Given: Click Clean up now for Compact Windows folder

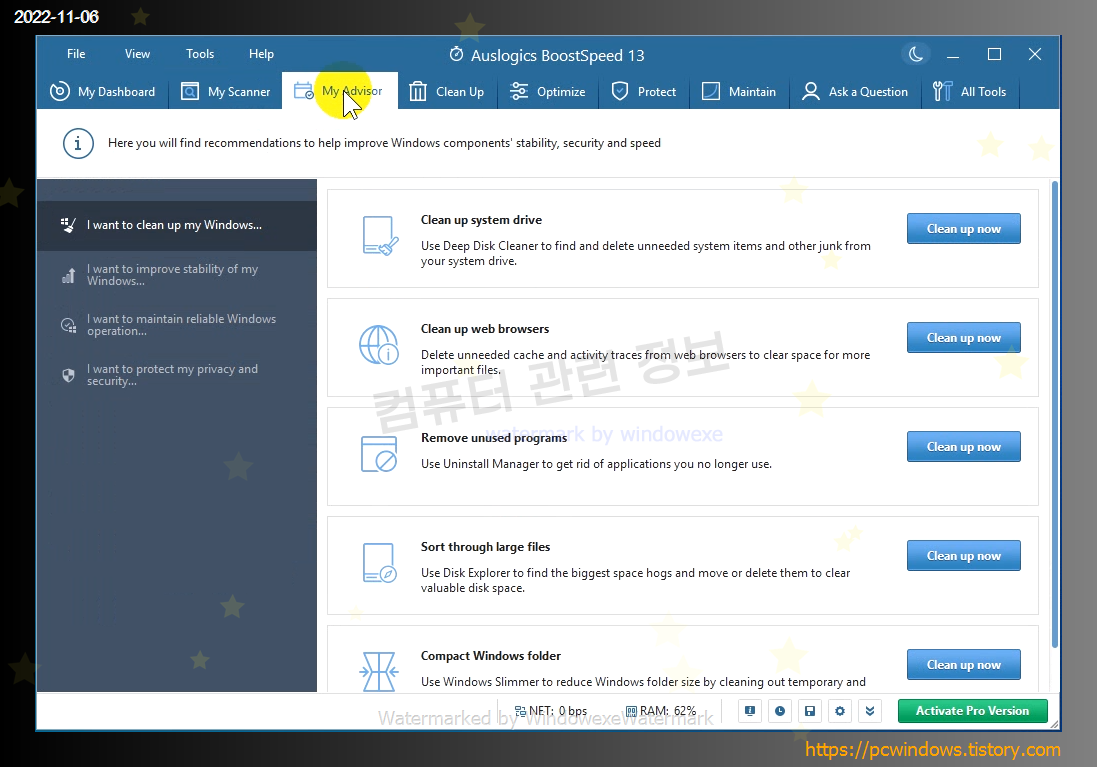Looking at the screenshot, I should pyautogui.click(x=963, y=665).
